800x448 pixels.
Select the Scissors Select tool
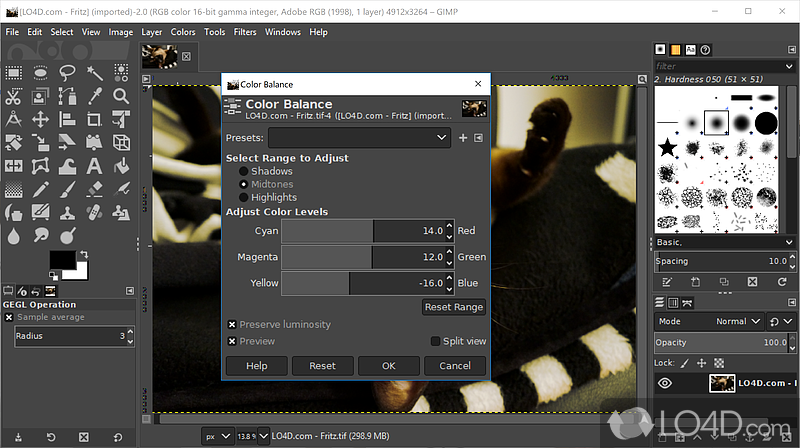pyautogui.click(x=14, y=96)
